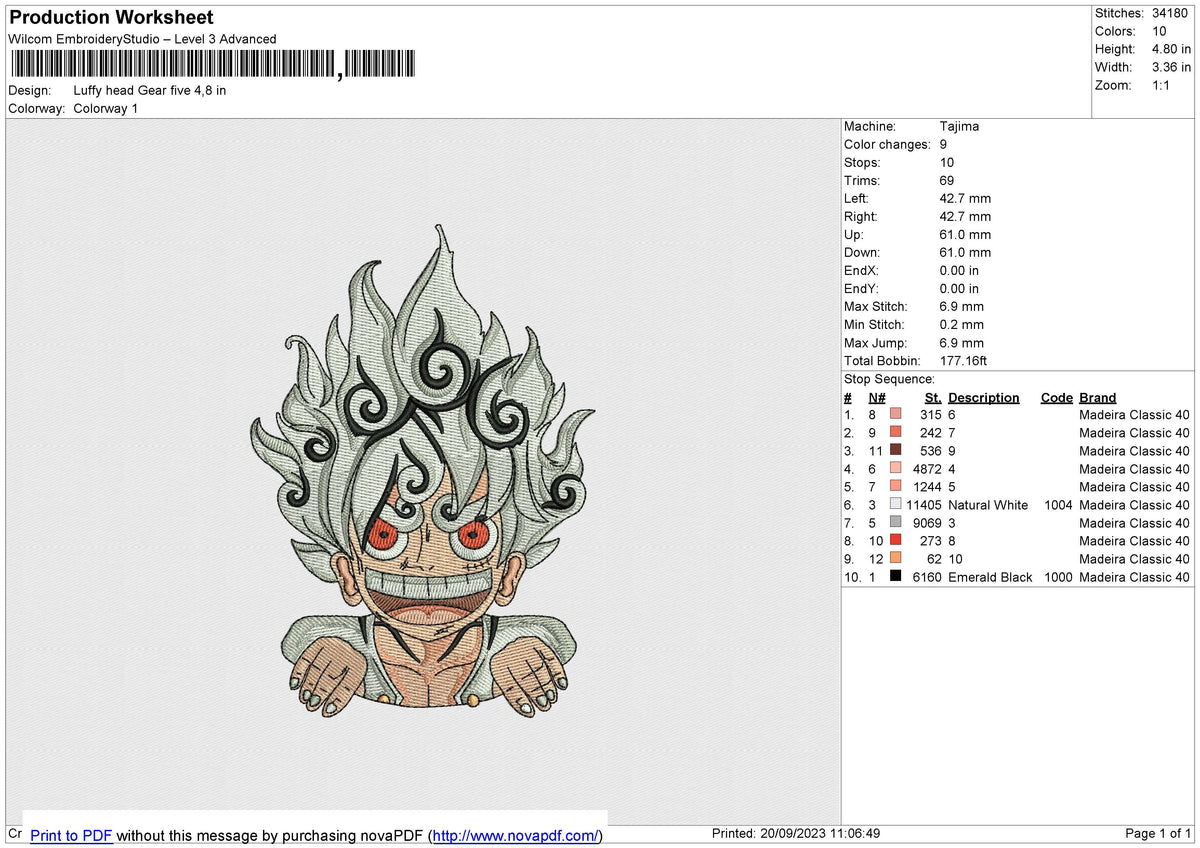Select stitch count 9069 in row 7
This screenshot has height=848, width=1200.
tap(927, 523)
